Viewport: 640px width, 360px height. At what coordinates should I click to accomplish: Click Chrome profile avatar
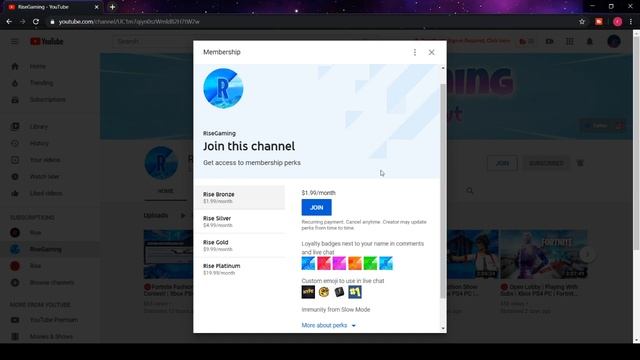[x=617, y=22]
